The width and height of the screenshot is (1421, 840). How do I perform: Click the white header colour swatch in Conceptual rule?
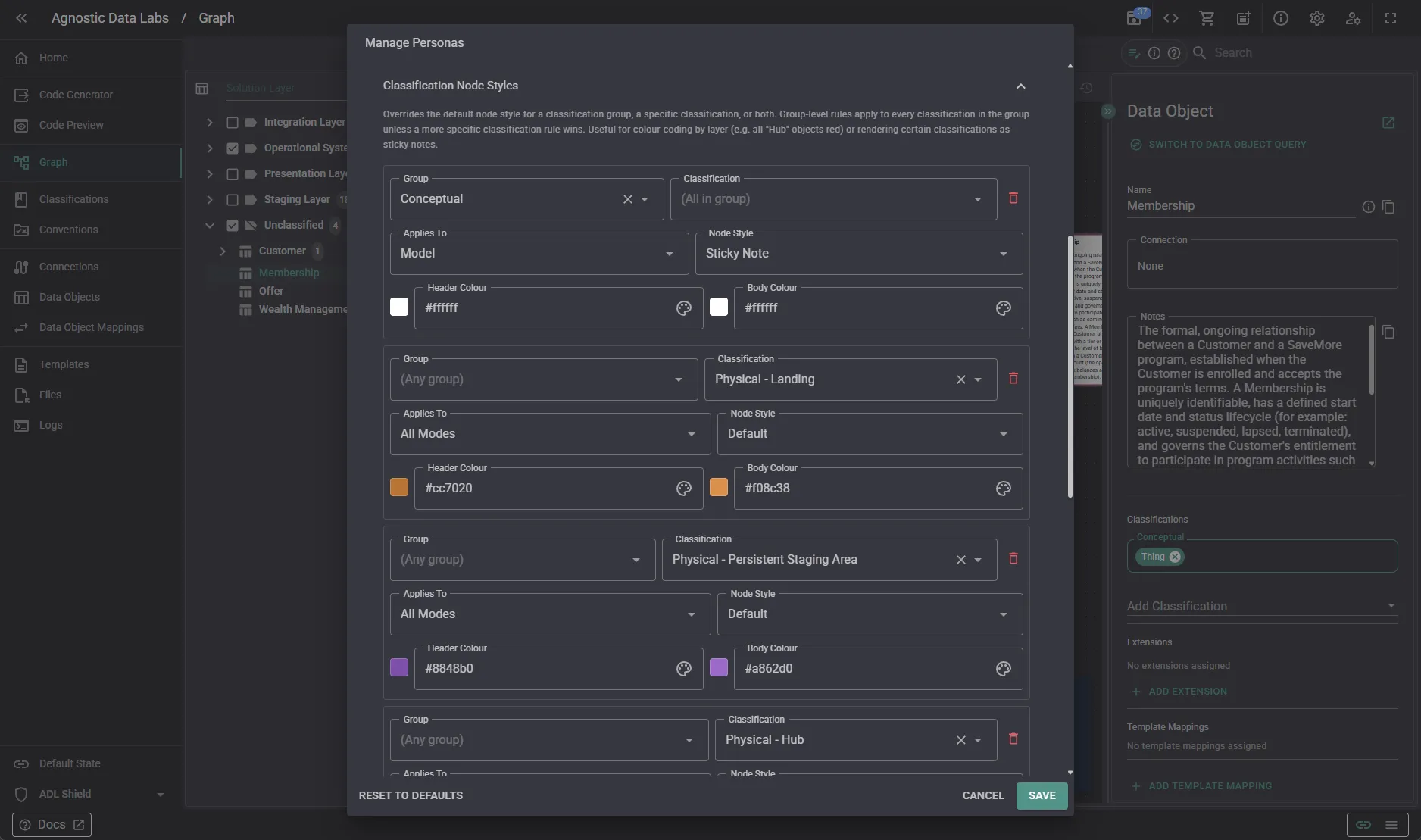click(398, 307)
